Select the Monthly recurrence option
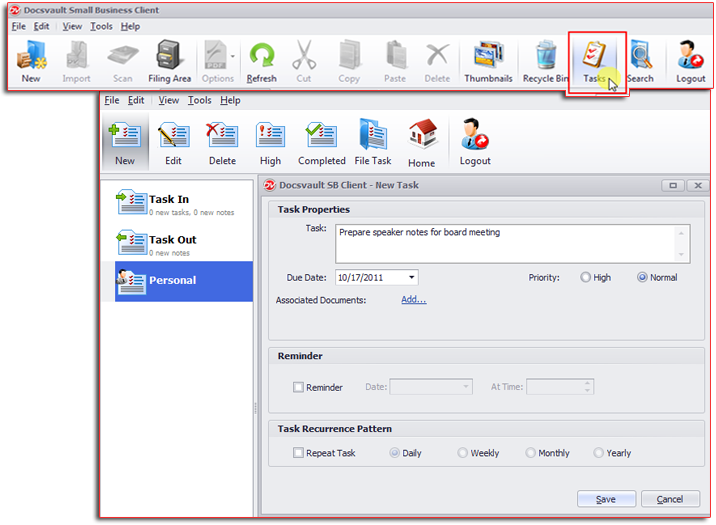This screenshot has width=716, height=525. [530, 453]
